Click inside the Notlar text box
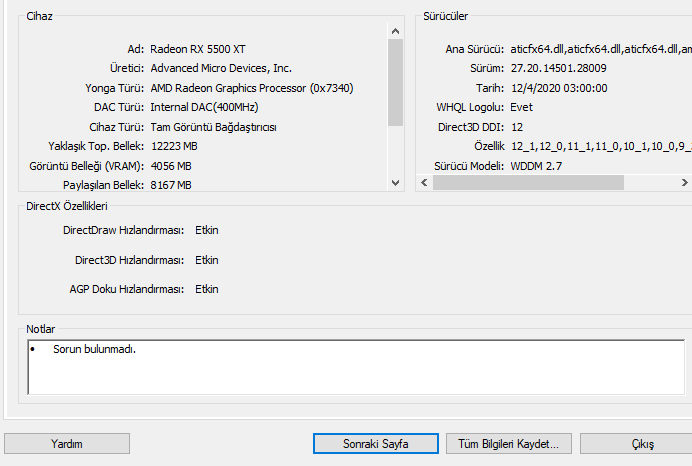 [x=356, y=367]
